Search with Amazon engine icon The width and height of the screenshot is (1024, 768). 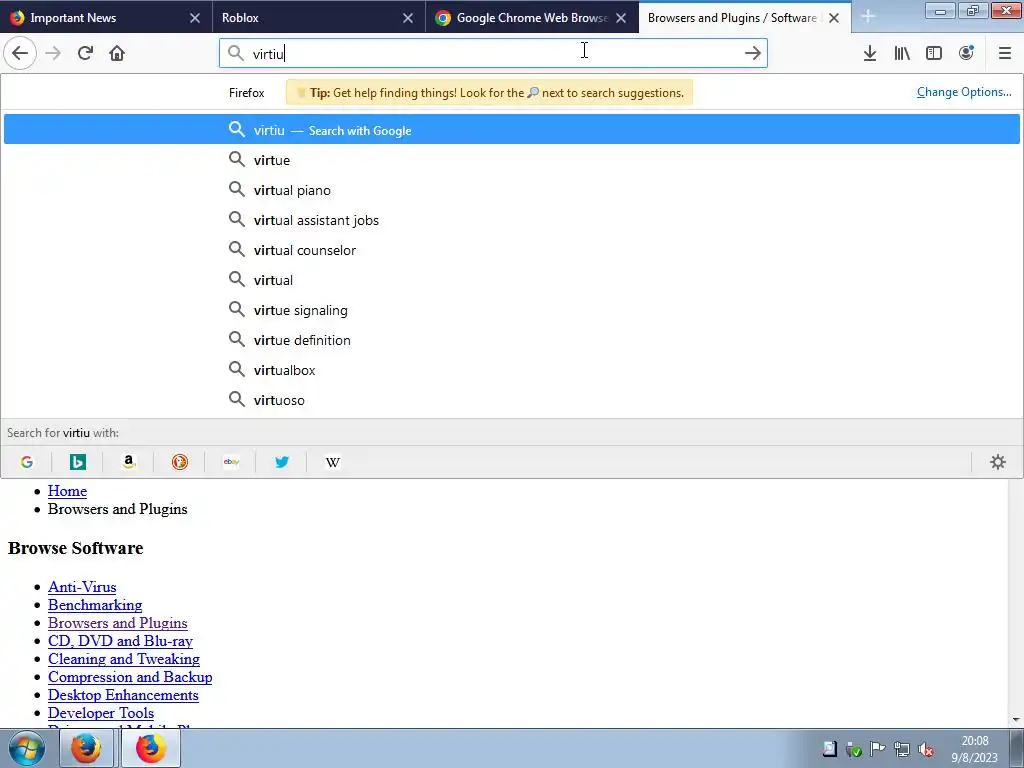point(129,462)
